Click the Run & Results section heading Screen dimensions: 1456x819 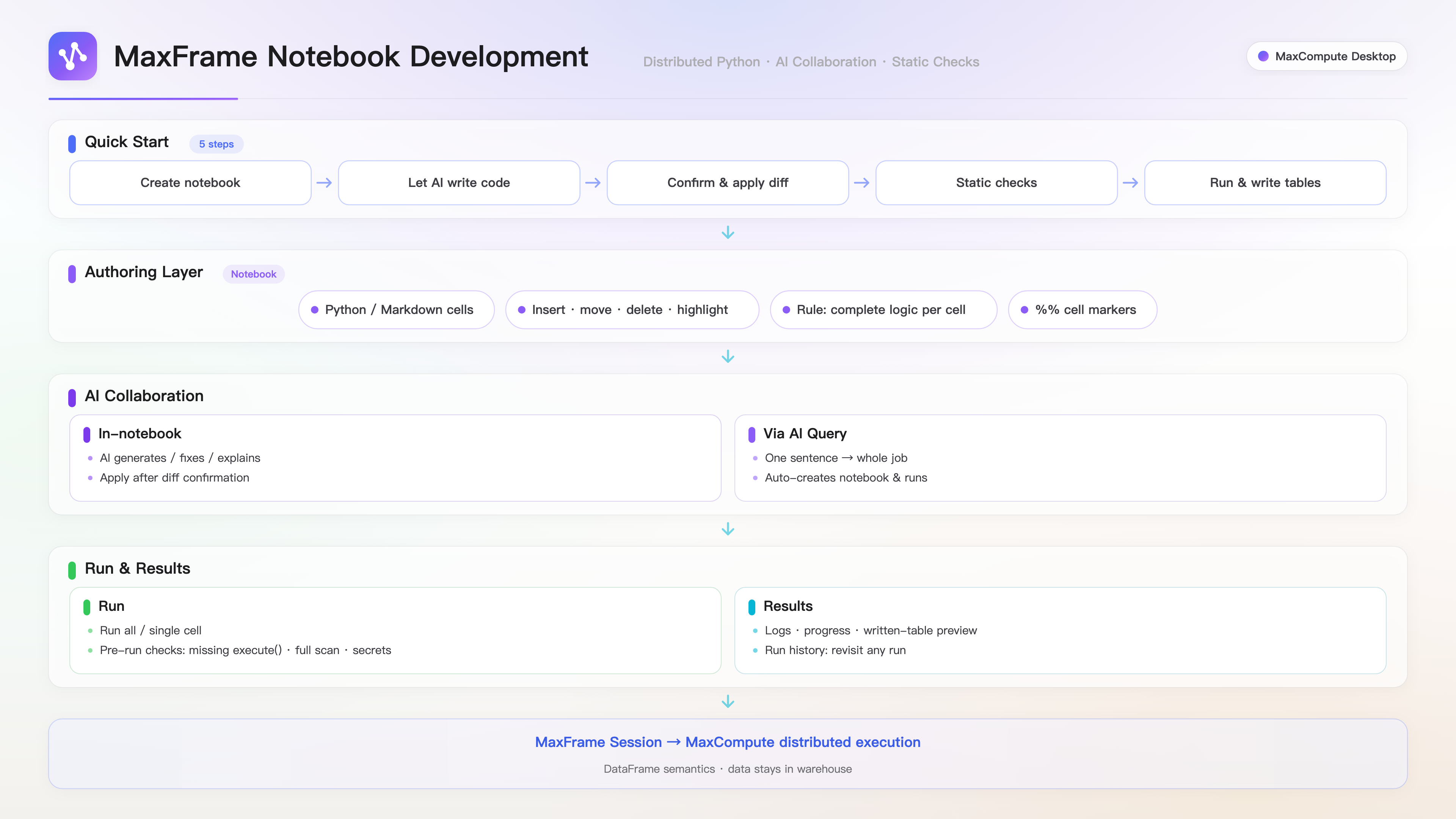pos(137,568)
